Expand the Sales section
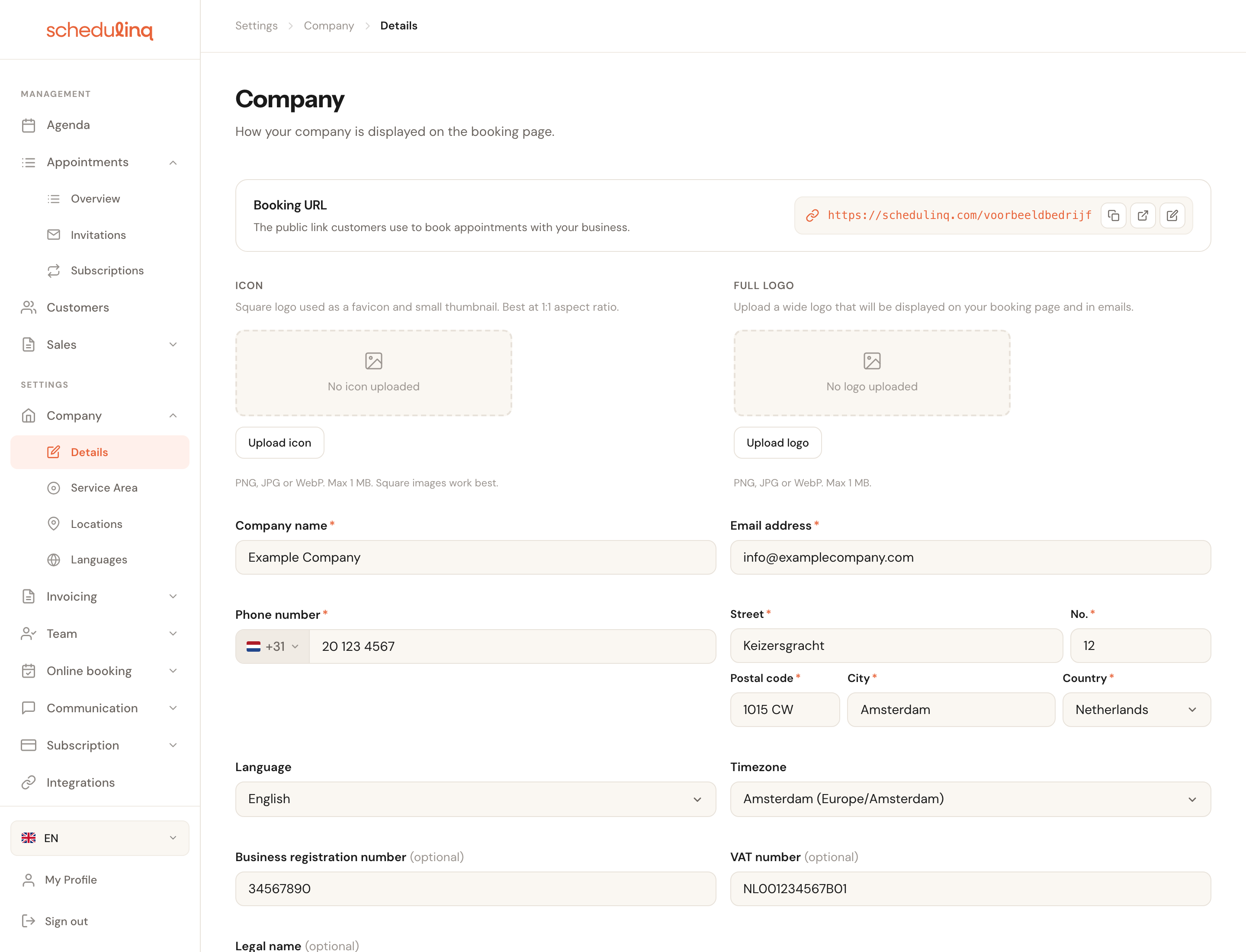This screenshot has width=1246, height=952. (x=173, y=344)
